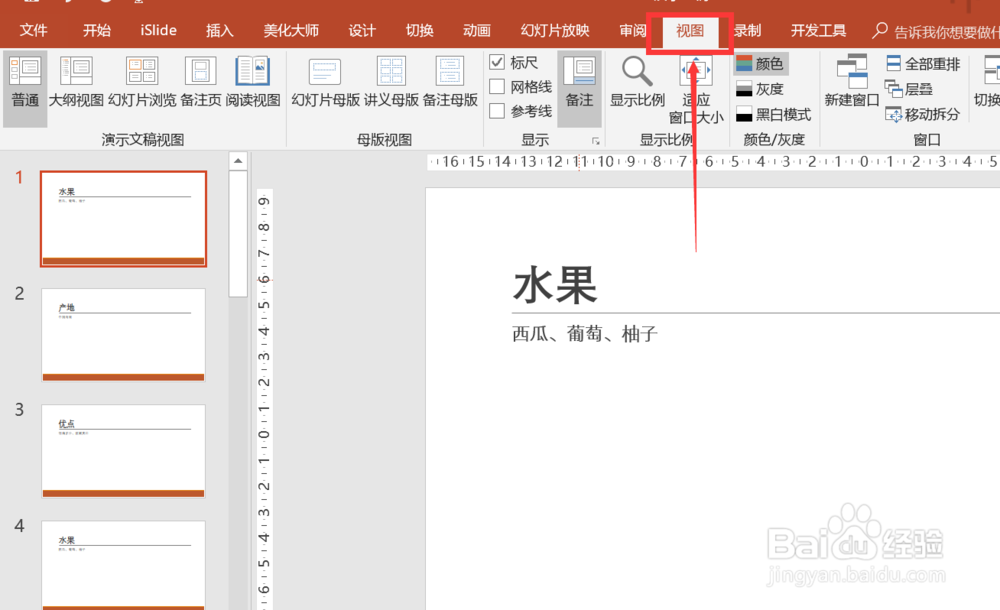Open Zoom (显示比例) dialog
Viewport: 1000px width, 610px height.
click(637, 83)
